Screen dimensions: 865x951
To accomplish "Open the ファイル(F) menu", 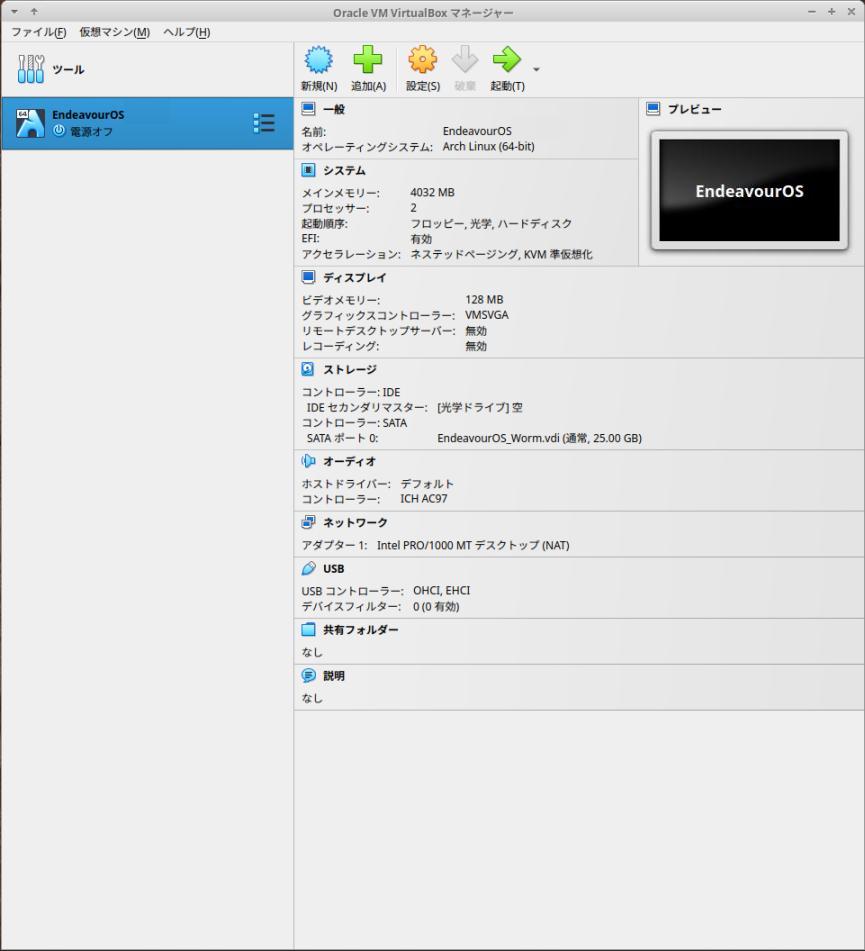I will 39,32.
